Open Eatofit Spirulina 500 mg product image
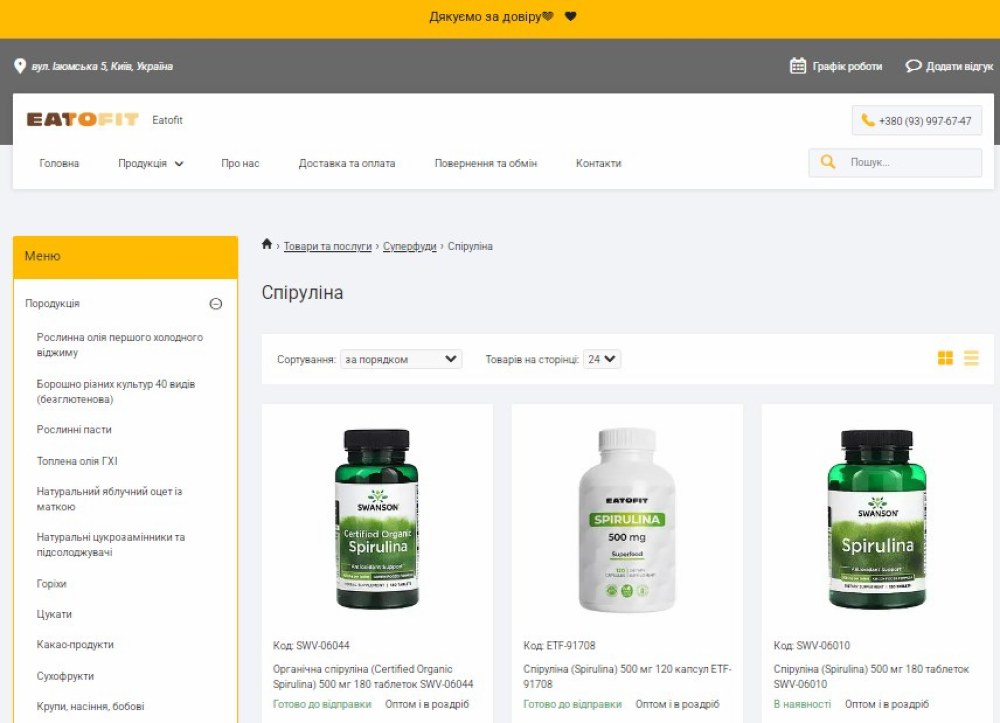The height and width of the screenshot is (723, 1000). (627, 520)
